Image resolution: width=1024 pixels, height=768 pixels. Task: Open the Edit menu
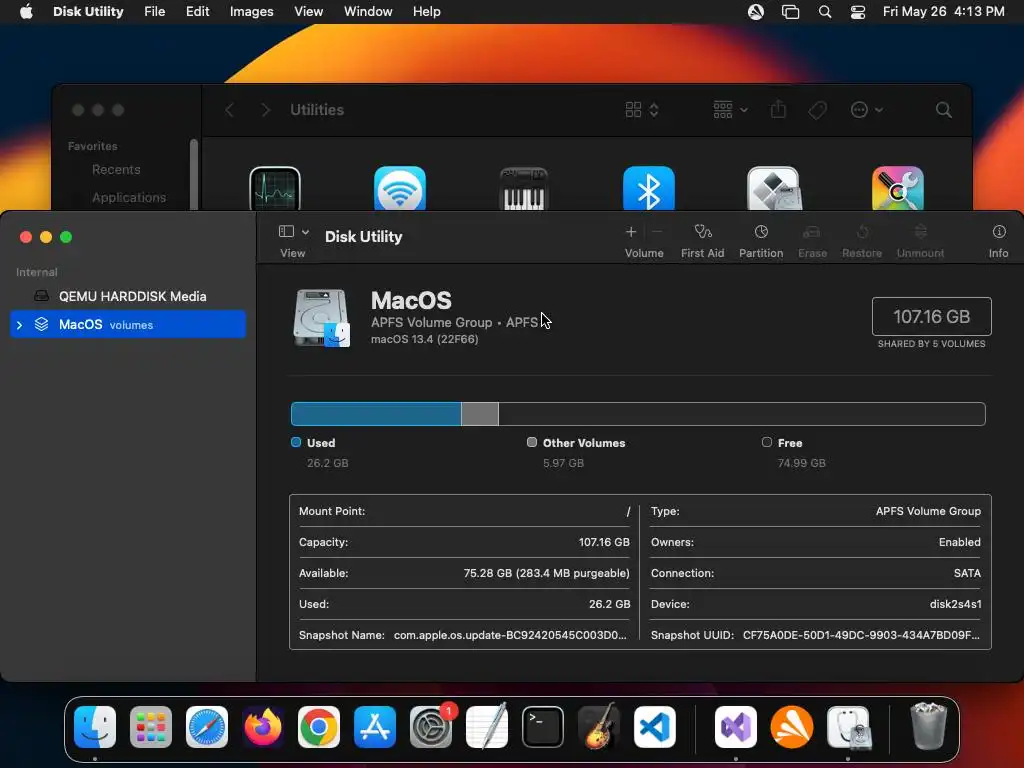click(x=197, y=12)
